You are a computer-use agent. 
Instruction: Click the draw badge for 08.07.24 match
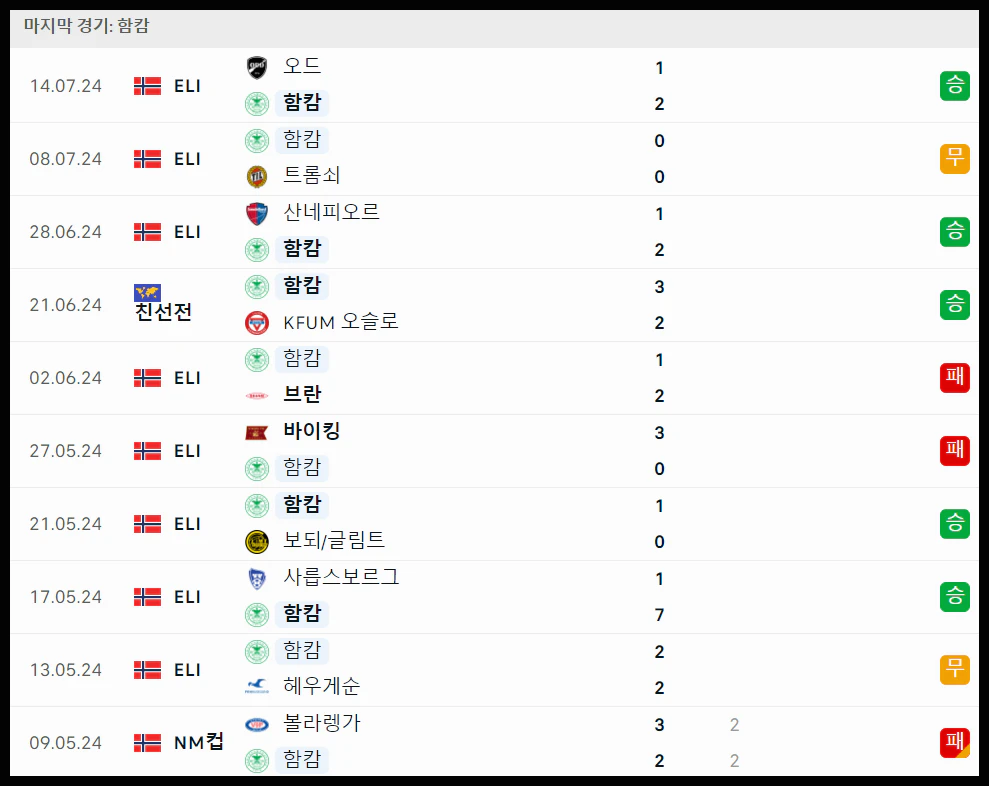[x=954, y=159]
